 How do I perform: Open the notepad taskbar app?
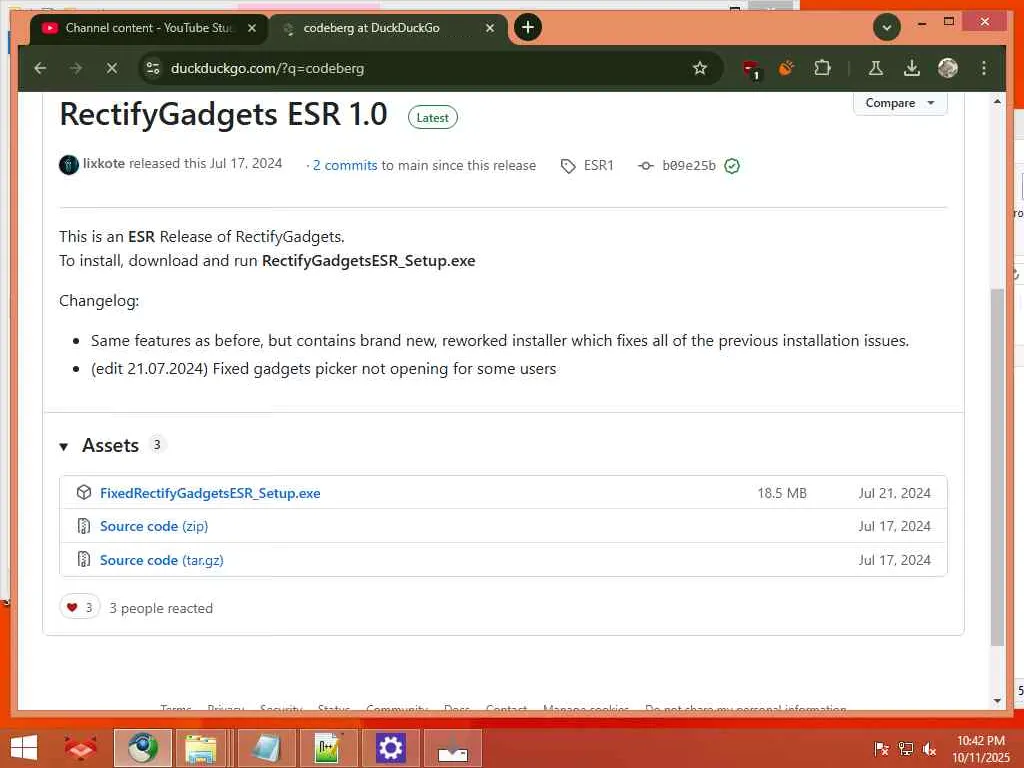(266, 748)
